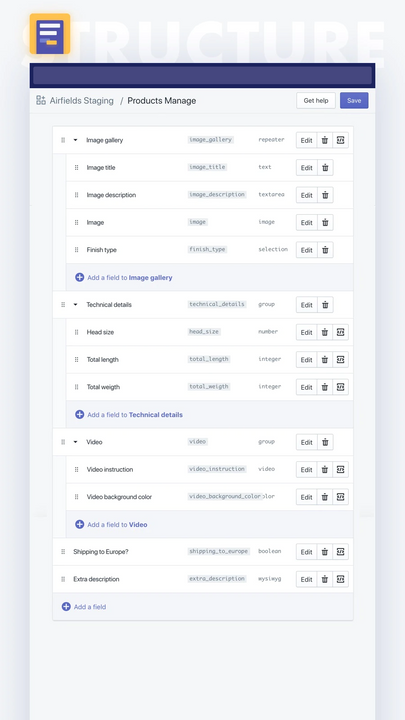Image resolution: width=405 pixels, height=720 pixels.
Task: Click trash icon on Finish type row
Action: click(325, 250)
